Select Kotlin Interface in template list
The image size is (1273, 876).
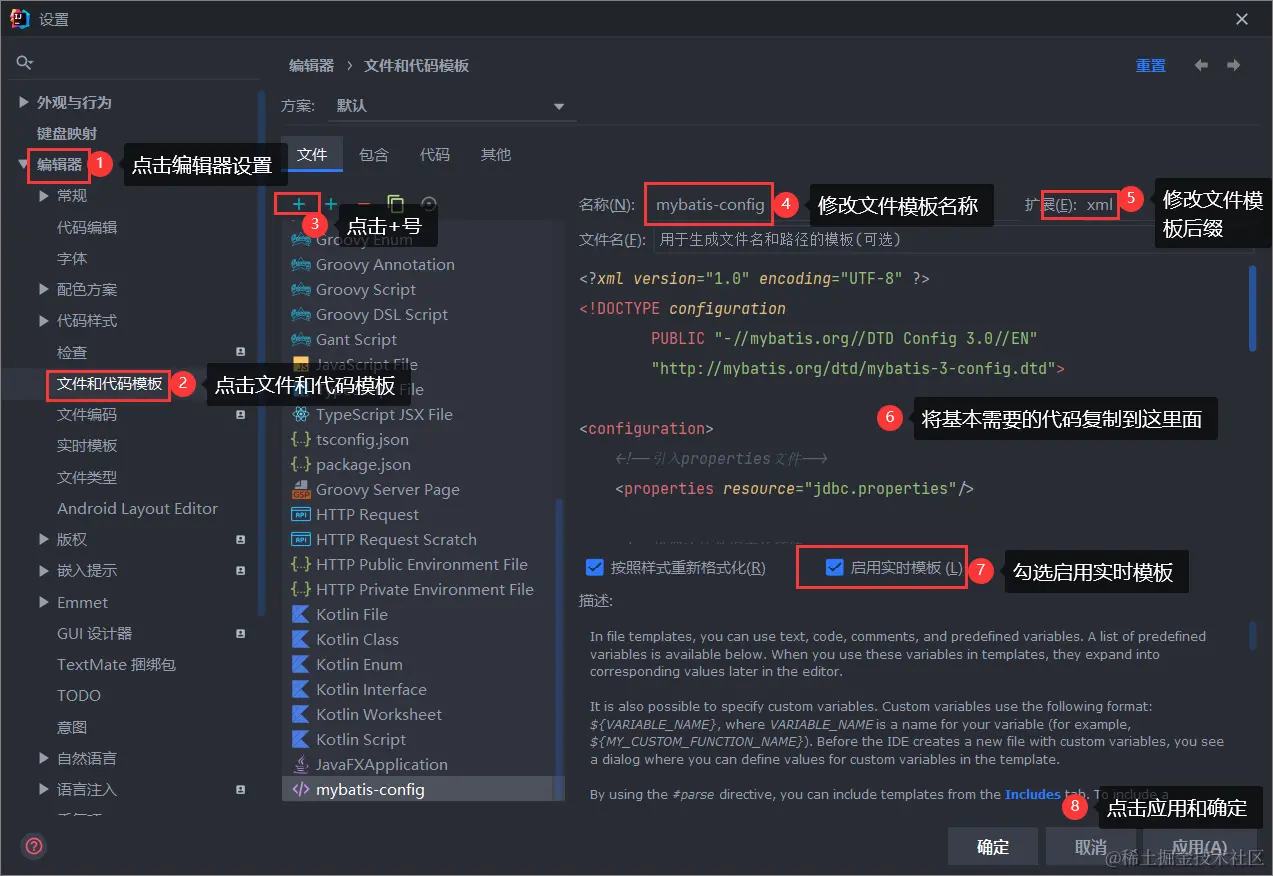click(x=371, y=689)
